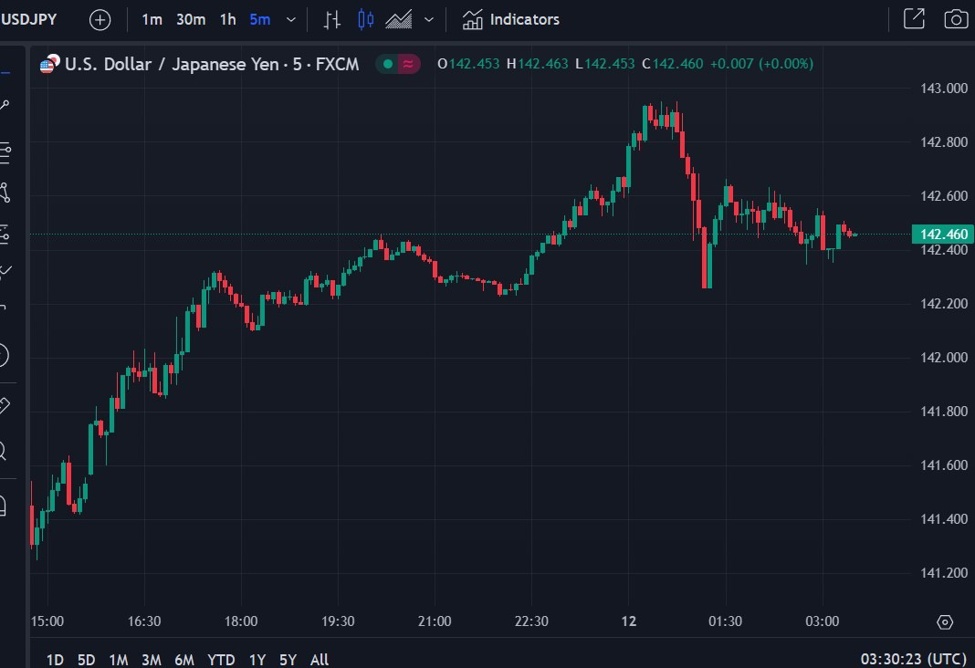Click the YTD range button

pos(222,660)
